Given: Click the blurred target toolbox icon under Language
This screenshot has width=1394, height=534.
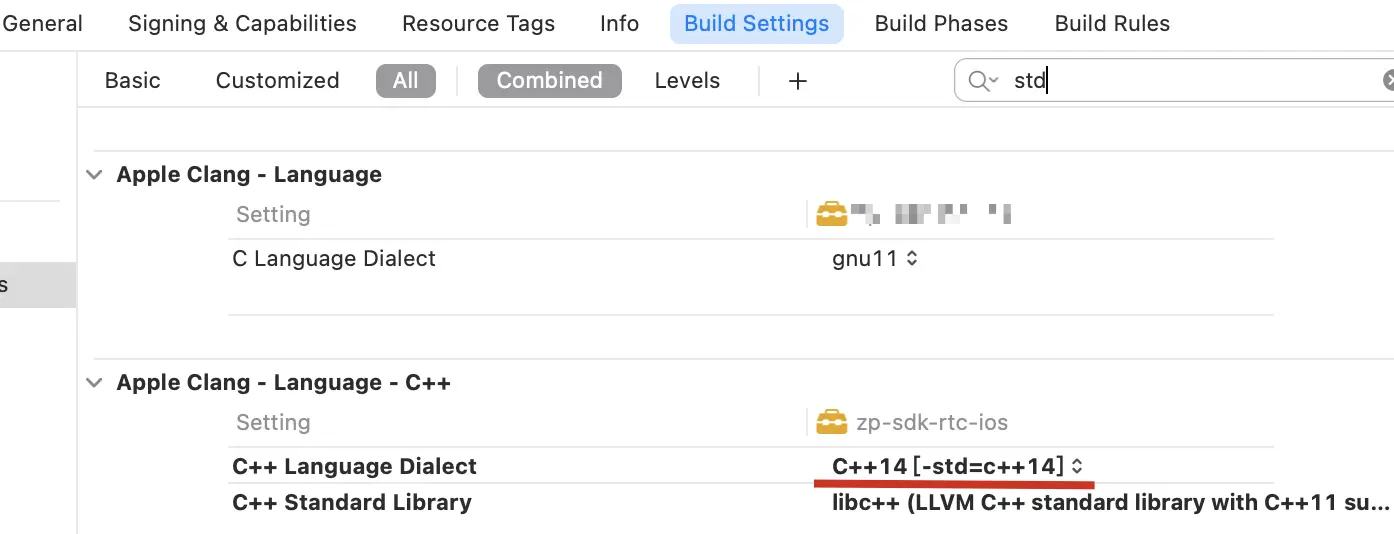Looking at the screenshot, I should click(x=831, y=214).
